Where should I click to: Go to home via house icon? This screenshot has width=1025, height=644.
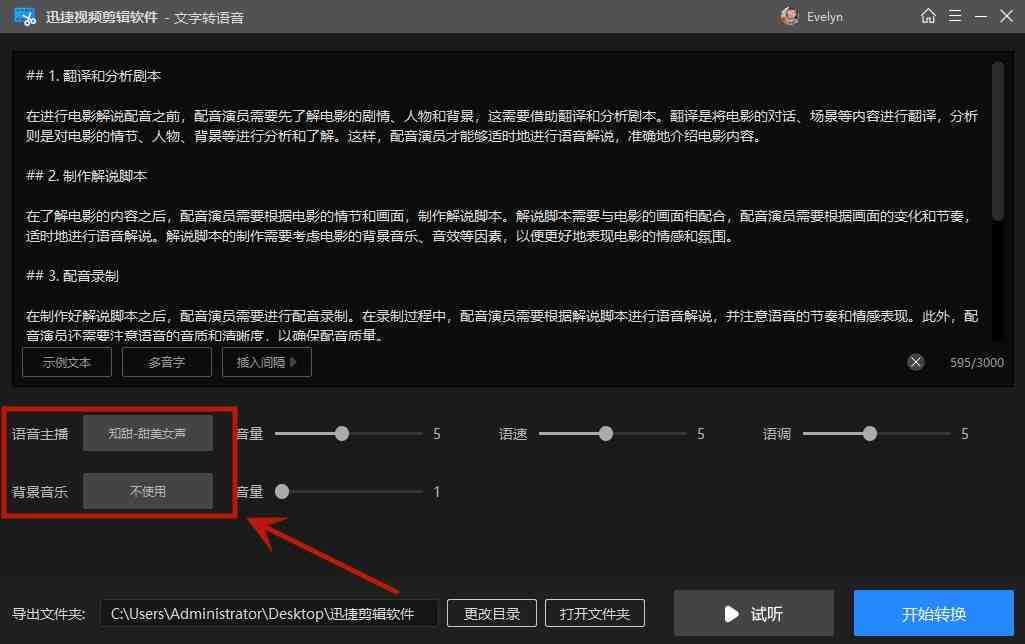click(928, 16)
